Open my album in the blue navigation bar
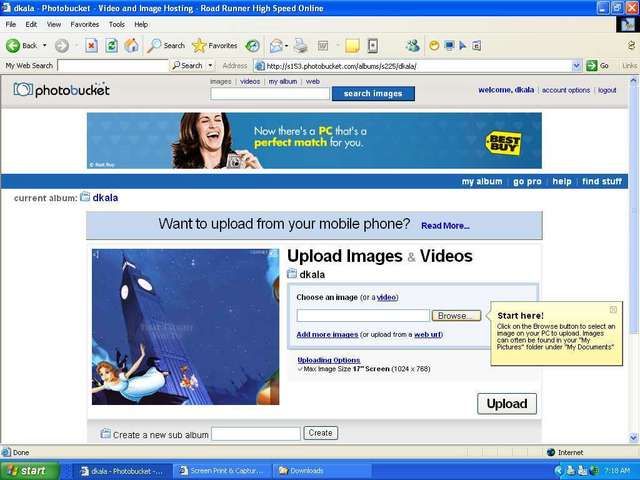This screenshot has width=640, height=480. point(482,181)
